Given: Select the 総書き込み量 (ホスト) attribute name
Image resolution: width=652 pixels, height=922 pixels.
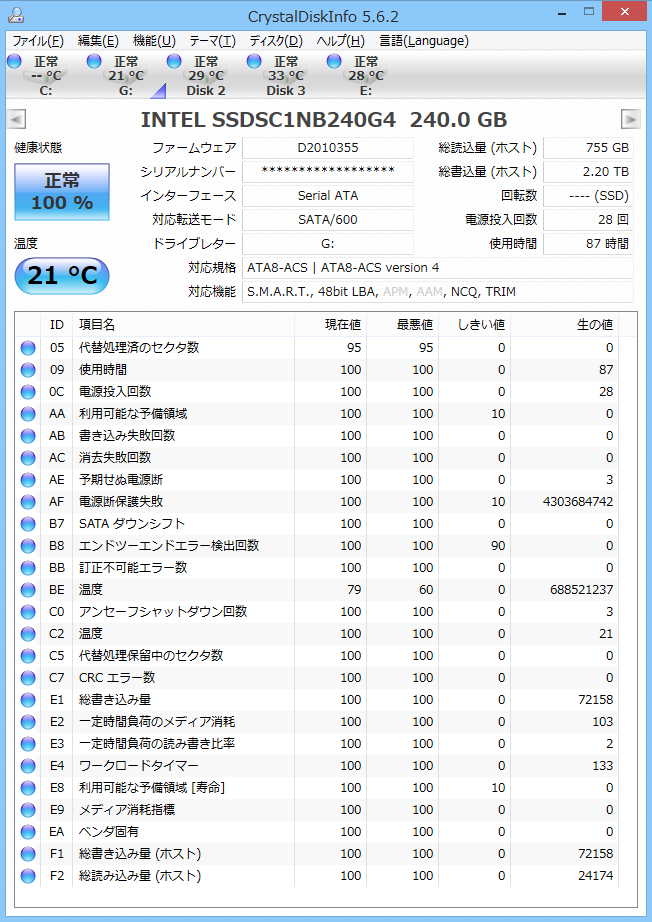Looking at the screenshot, I should (x=140, y=853).
